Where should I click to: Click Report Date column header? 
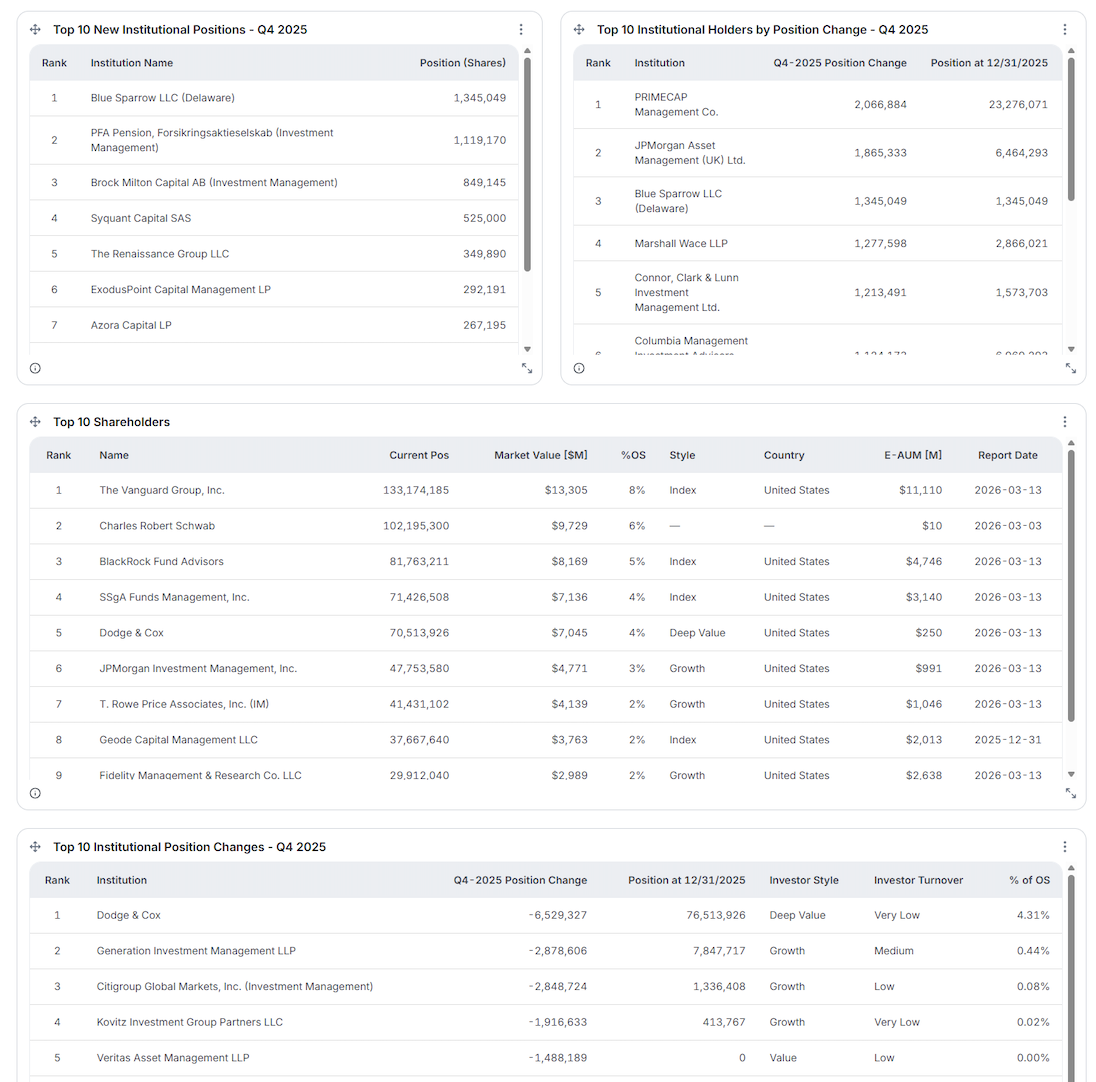click(1007, 455)
